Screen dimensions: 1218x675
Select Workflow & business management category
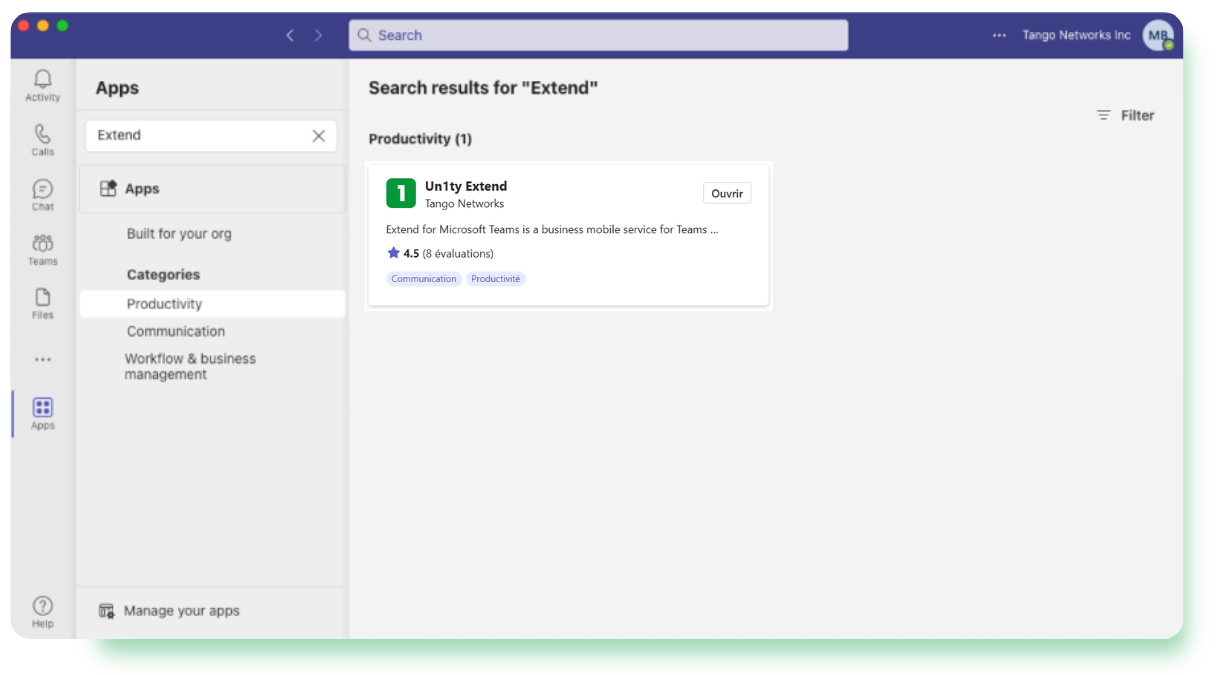[x=190, y=367]
